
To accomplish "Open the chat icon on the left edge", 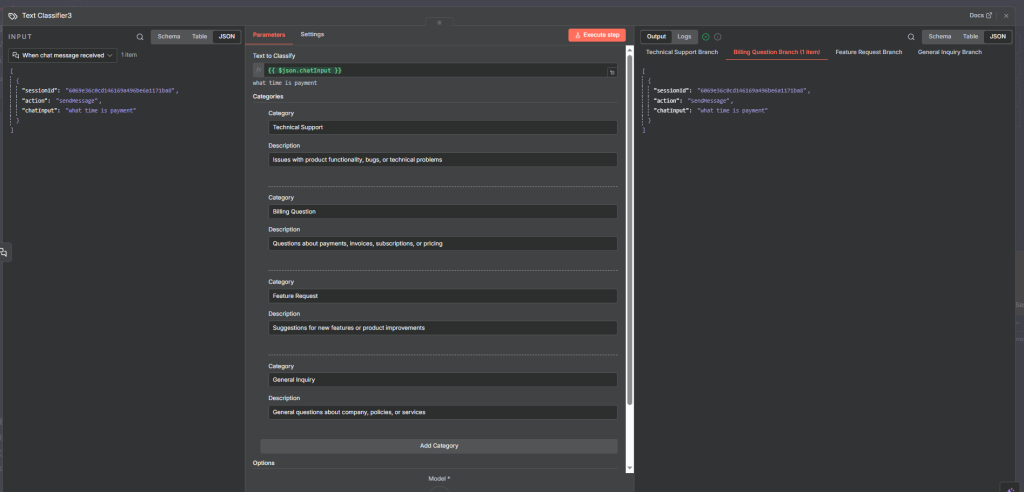I will coord(5,252).
